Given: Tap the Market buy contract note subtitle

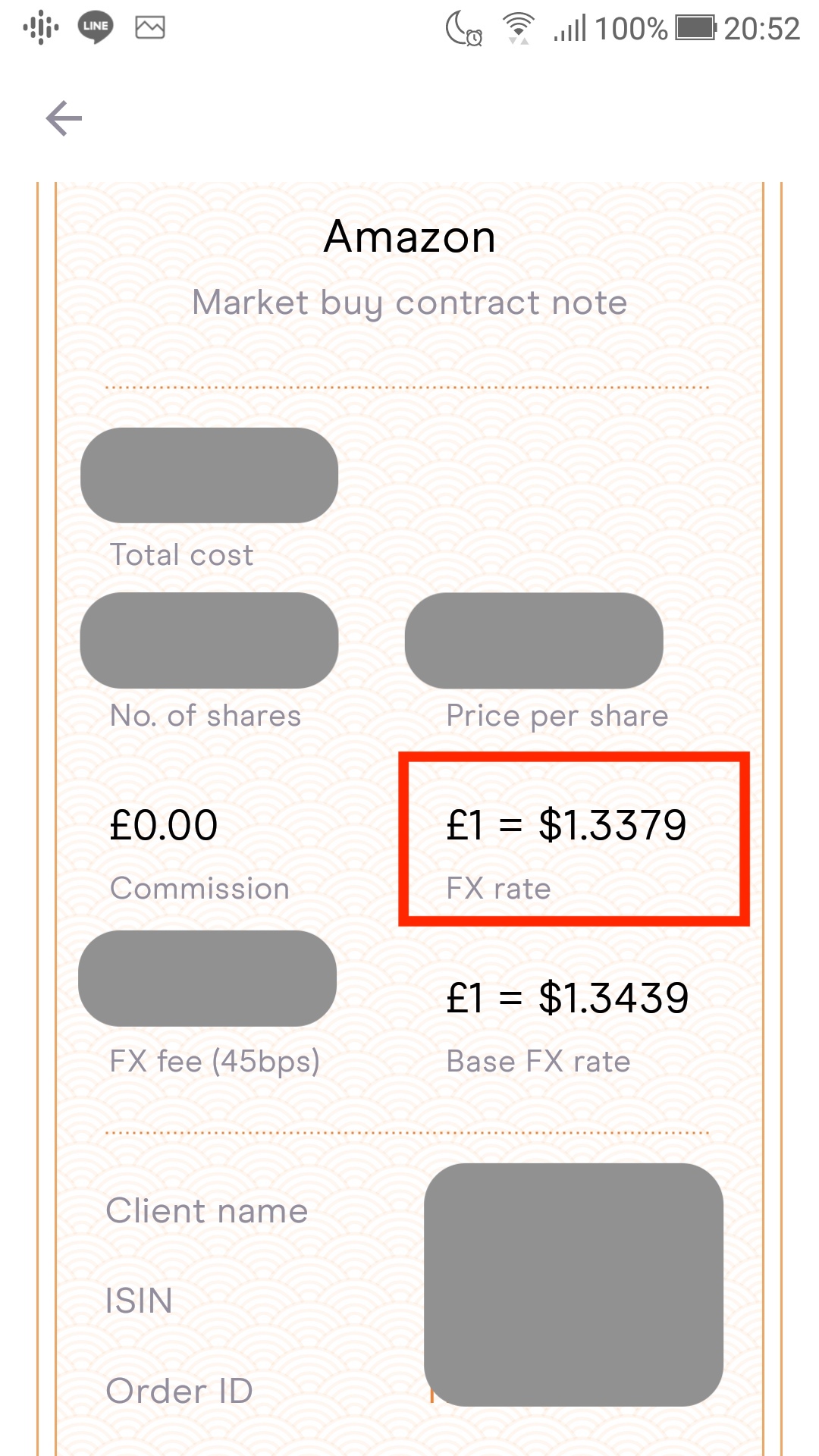Looking at the screenshot, I should point(409,303).
